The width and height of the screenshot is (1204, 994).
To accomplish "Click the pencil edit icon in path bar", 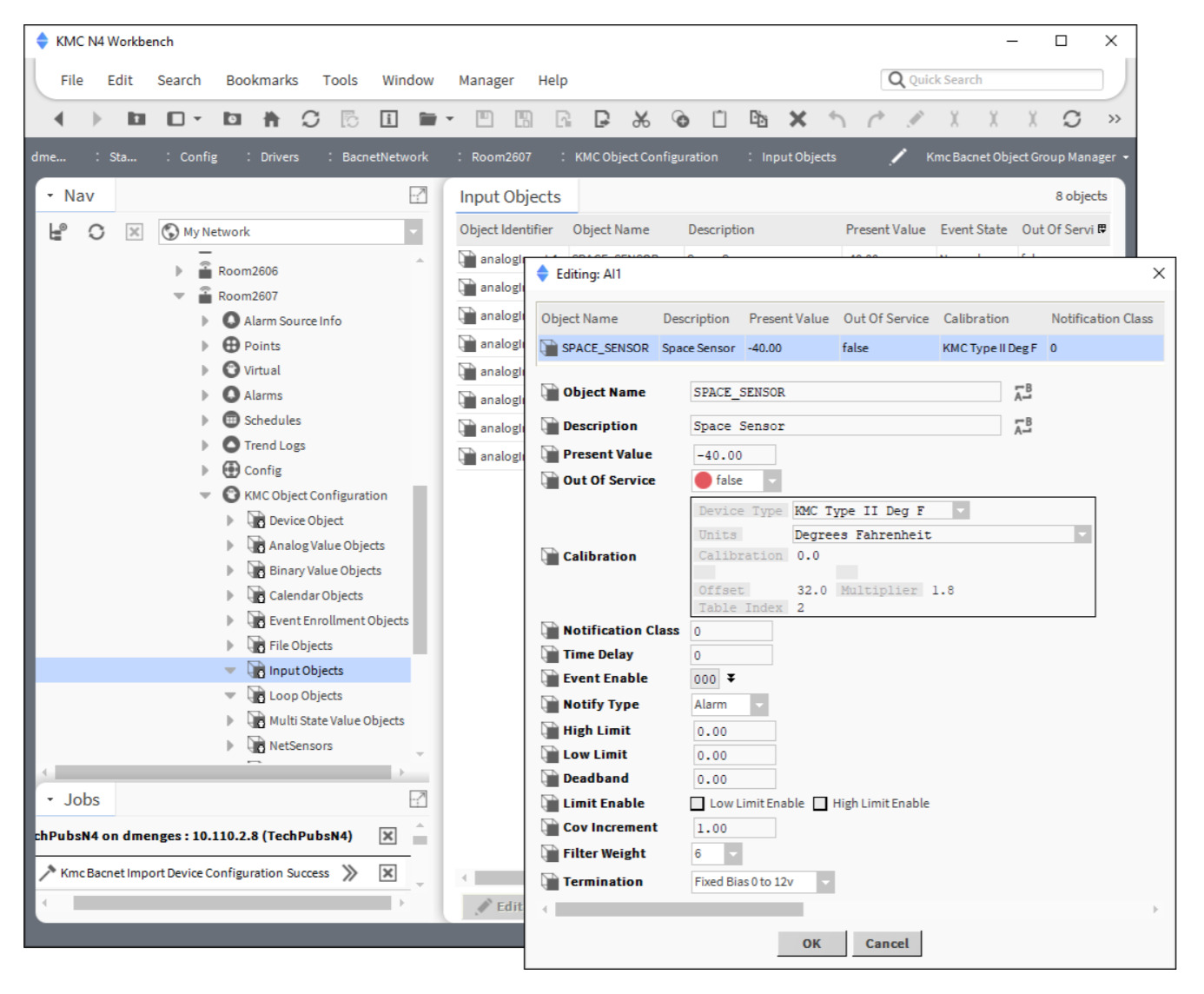I will pos(899,156).
